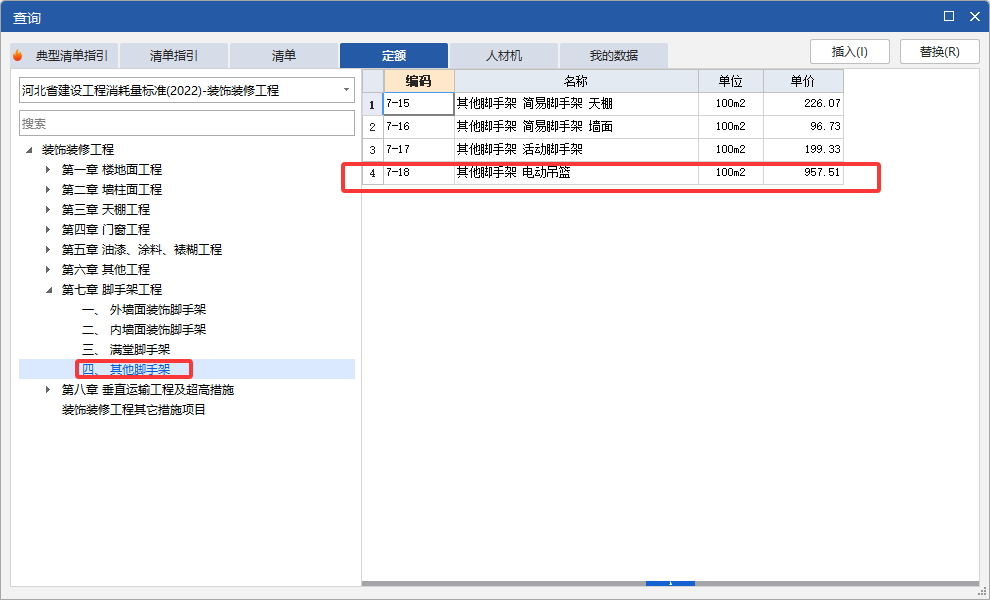Select 三、满堂脚手架 in the tree
This screenshot has width=990, height=600.
(x=128, y=349)
